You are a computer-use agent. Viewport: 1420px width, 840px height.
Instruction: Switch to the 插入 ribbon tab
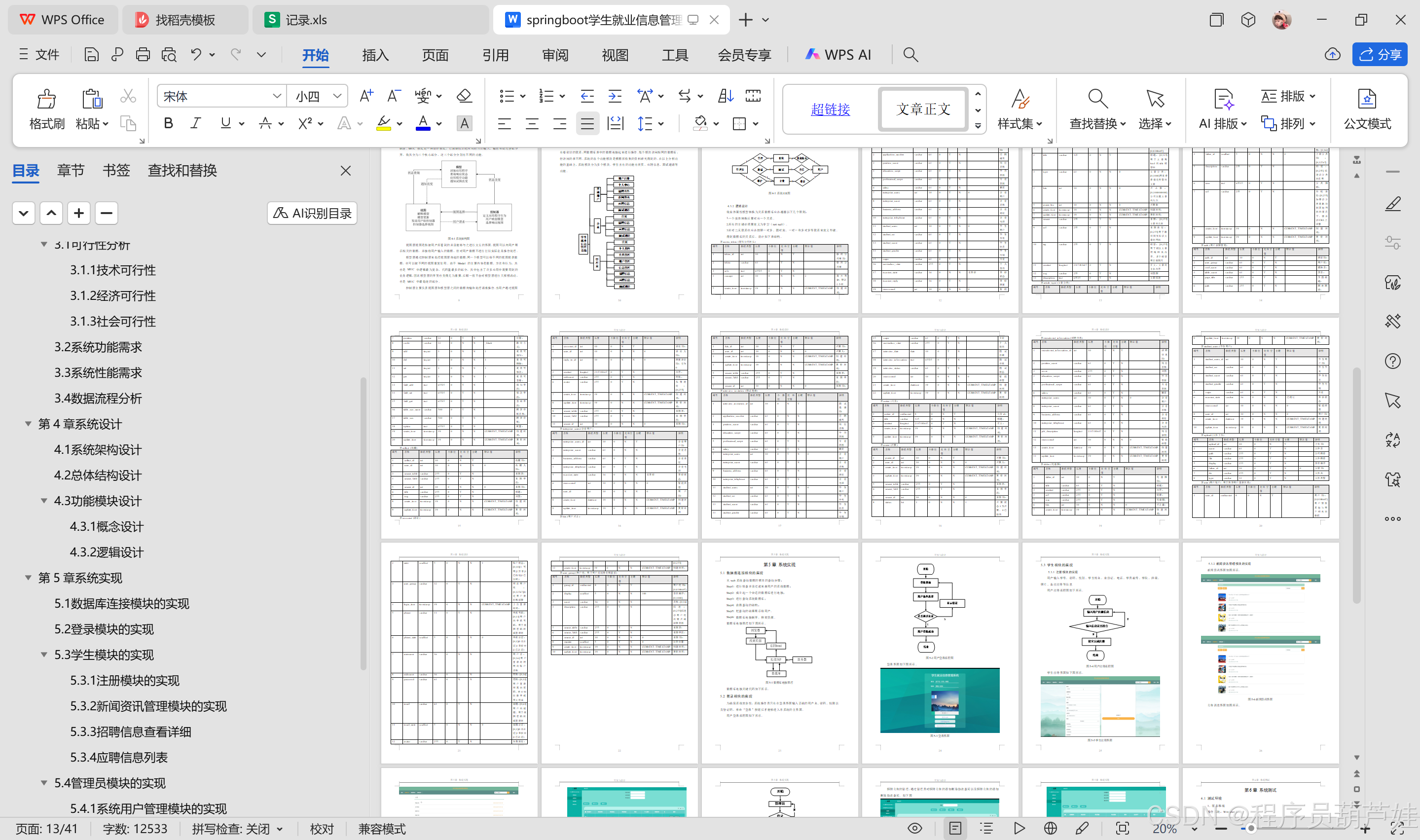pos(375,55)
